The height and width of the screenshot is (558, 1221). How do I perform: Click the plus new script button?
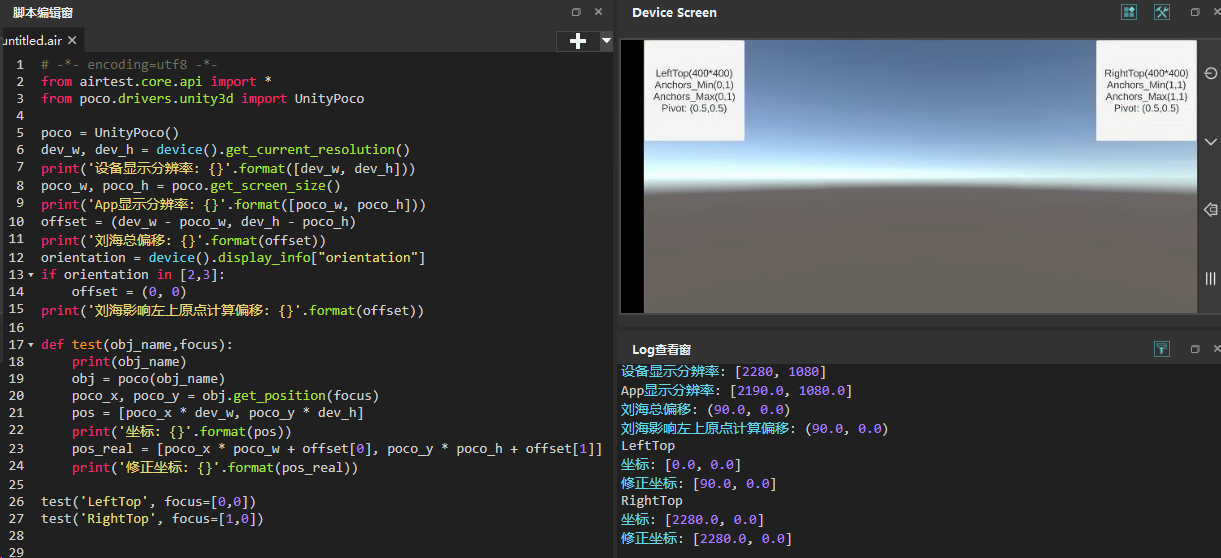tap(577, 41)
